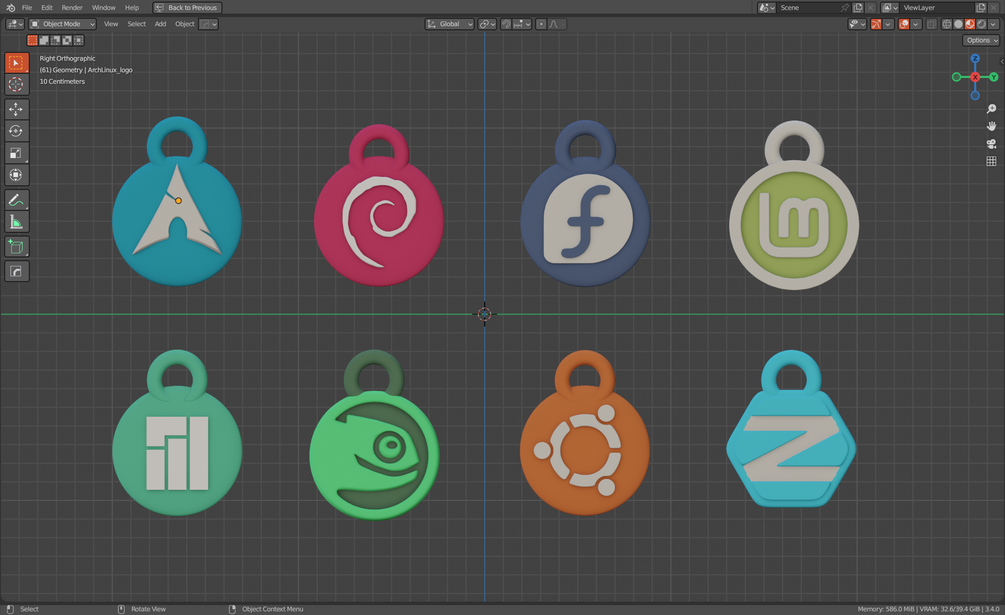Image resolution: width=1005 pixels, height=615 pixels.
Task: Click the zoom magnifier viewport icon
Action: click(x=992, y=109)
